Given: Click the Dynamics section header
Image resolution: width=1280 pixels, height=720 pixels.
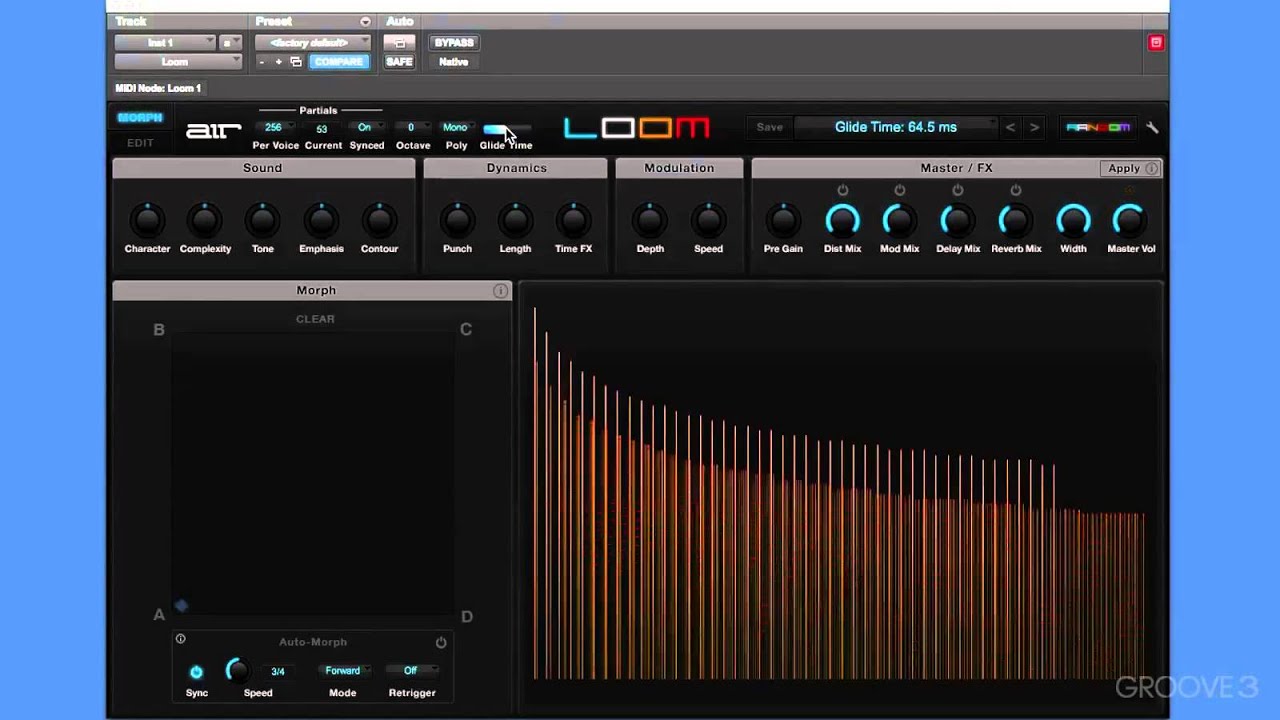Looking at the screenshot, I should pyautogui.click(x=516, y=168).
